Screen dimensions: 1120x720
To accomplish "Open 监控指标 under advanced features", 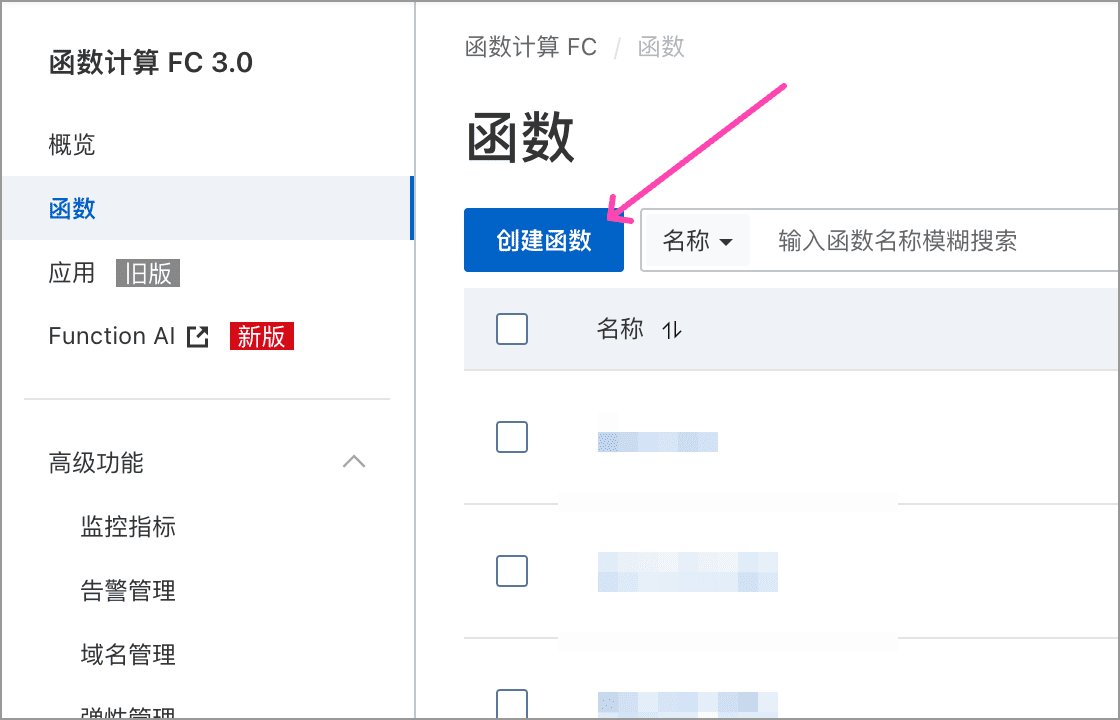I will (x=128, y=526).
